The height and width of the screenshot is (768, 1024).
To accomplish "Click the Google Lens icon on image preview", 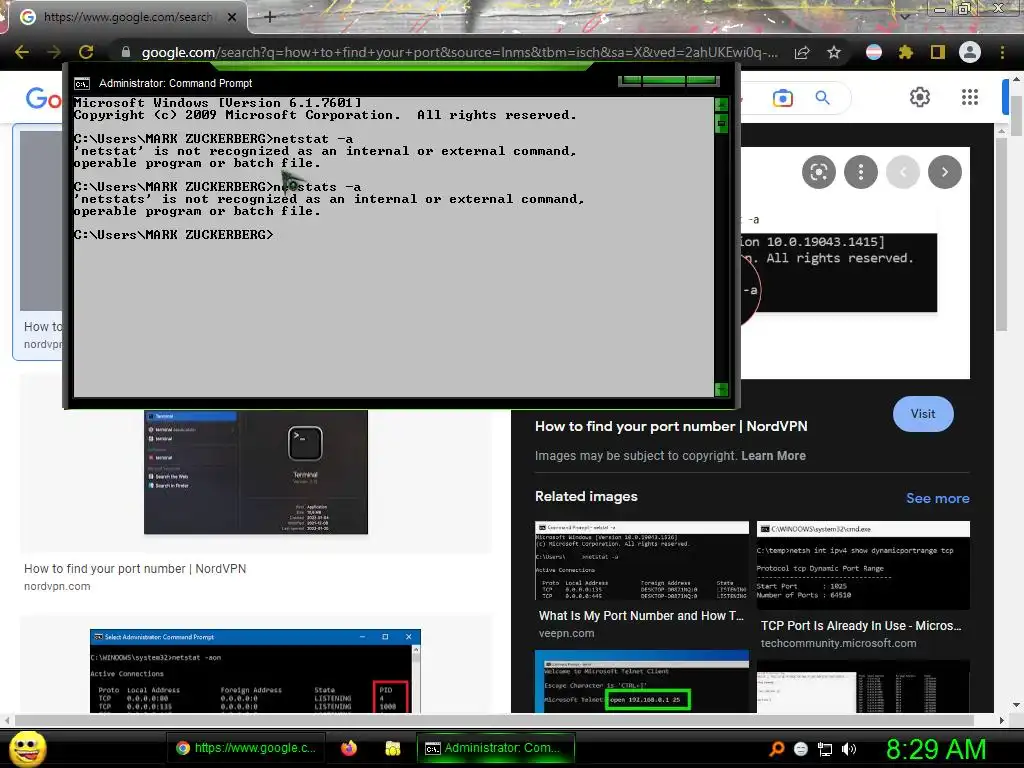I will pos(818,172).
